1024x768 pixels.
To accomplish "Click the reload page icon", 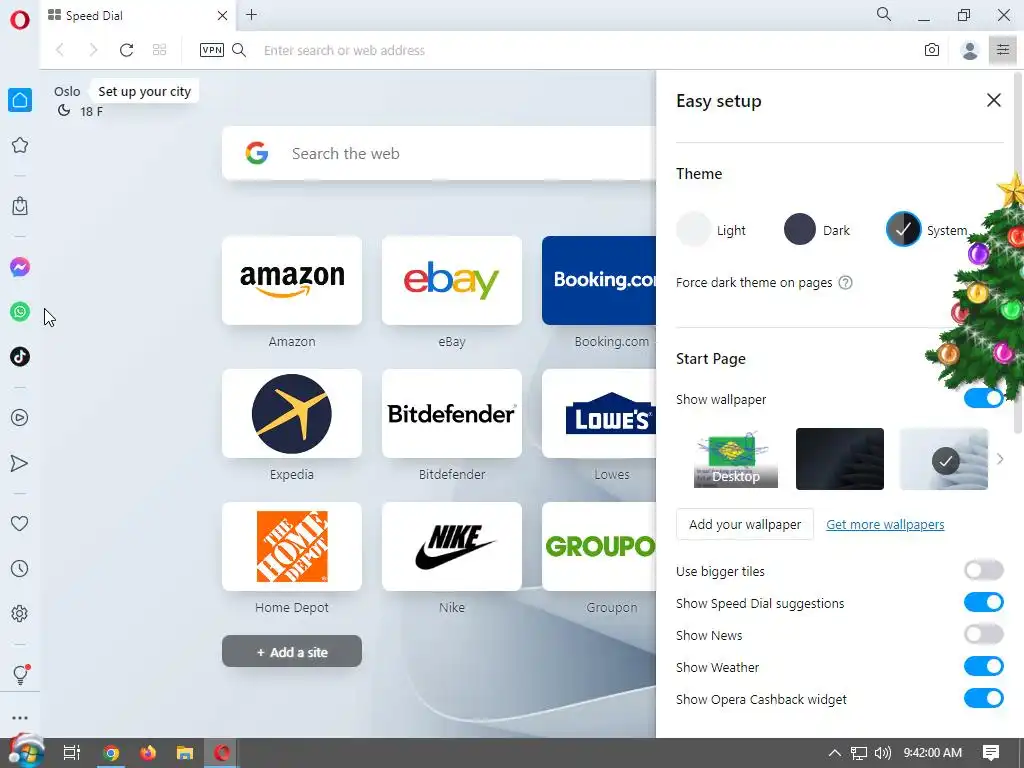I will coord(126,50).
